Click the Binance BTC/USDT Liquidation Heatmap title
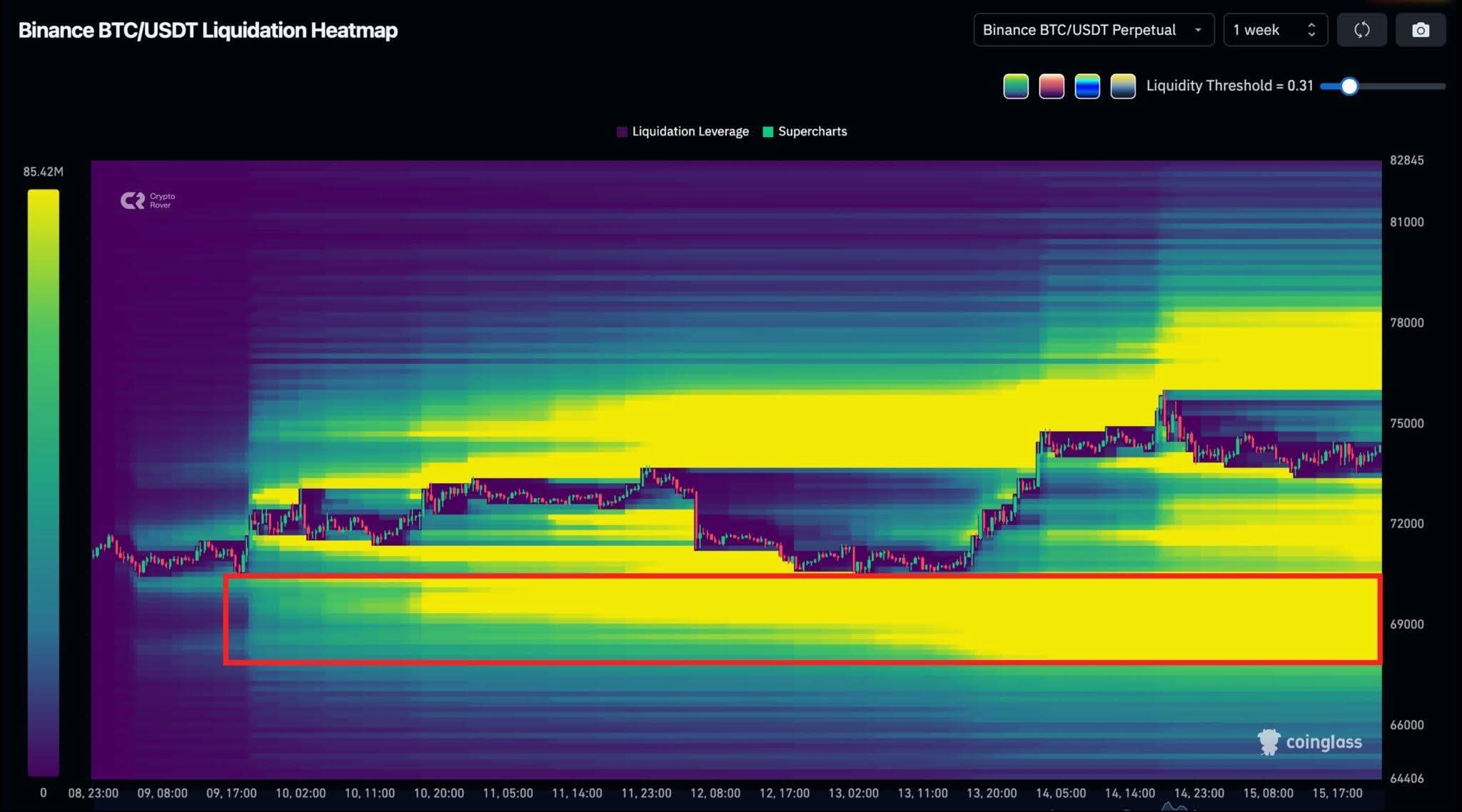The image size is (1462, 812). coord(208,30)
